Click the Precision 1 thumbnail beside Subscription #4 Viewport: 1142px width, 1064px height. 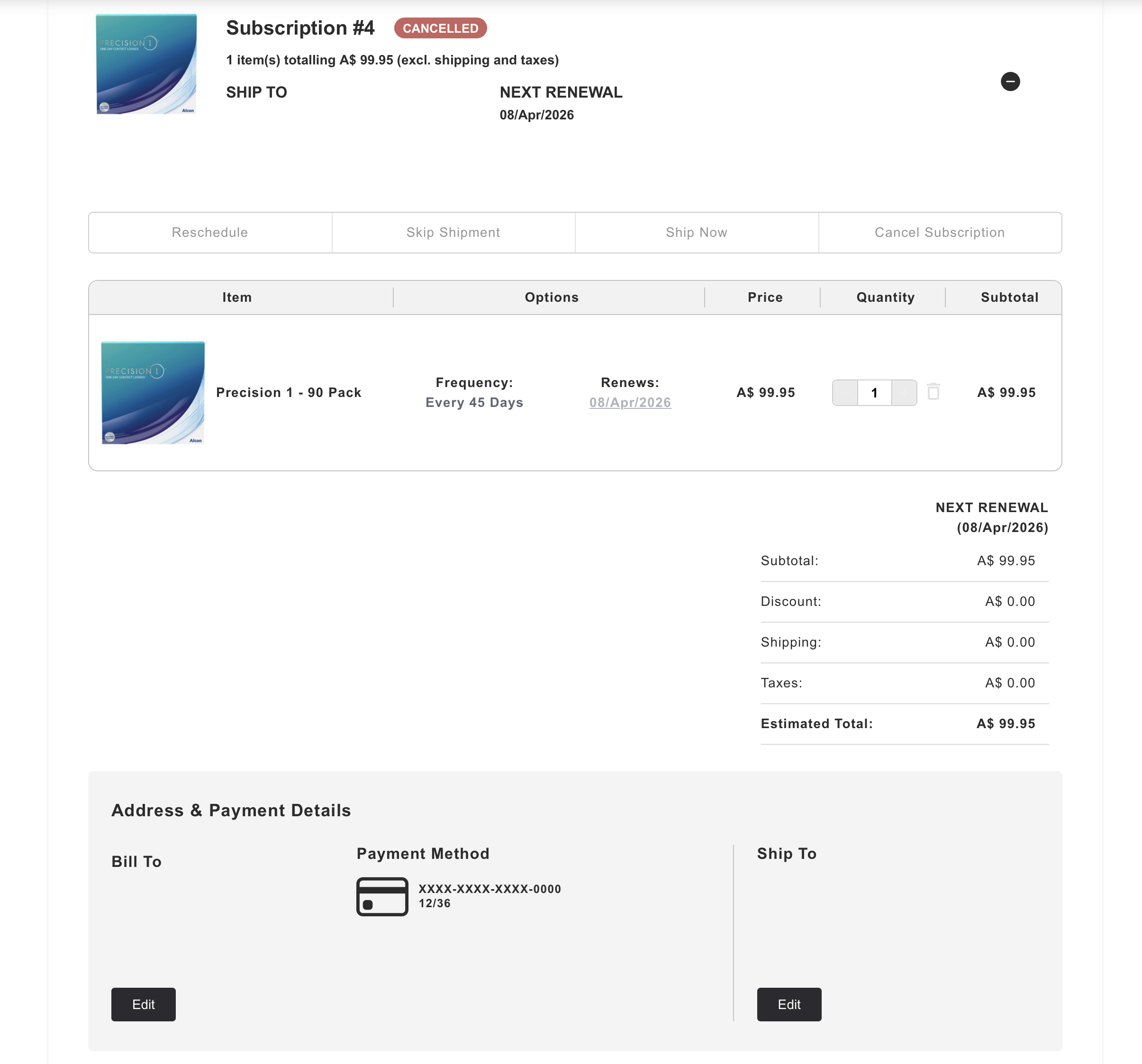pos(146,64)
